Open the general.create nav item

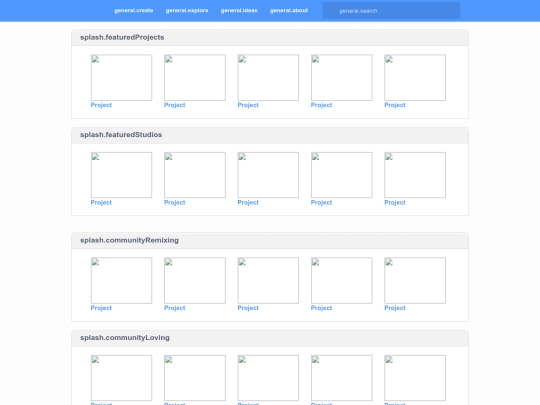[134, 10]
